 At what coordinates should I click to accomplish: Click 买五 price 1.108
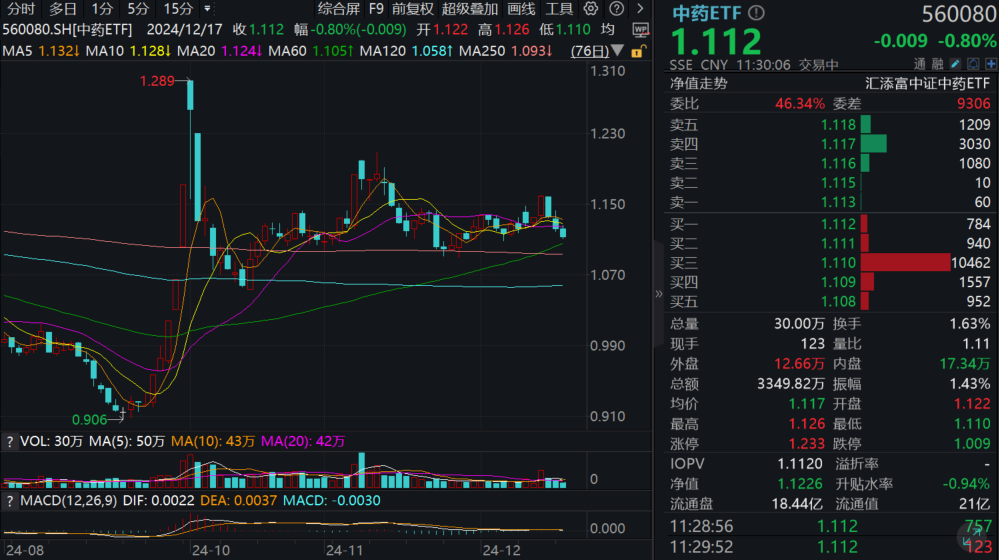tap(838, 301)
